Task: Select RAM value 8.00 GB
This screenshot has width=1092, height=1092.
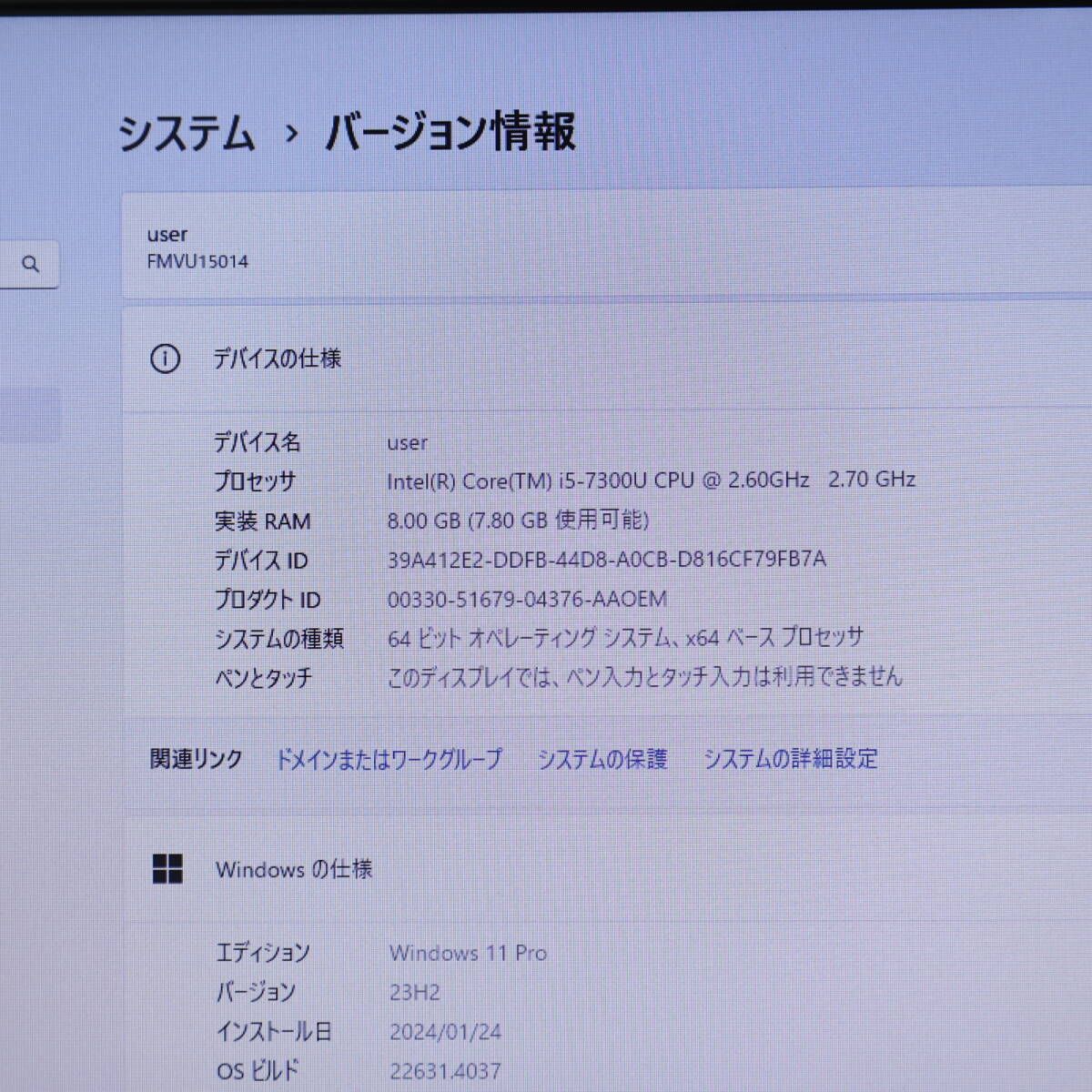Action: [x=518, y=520]
